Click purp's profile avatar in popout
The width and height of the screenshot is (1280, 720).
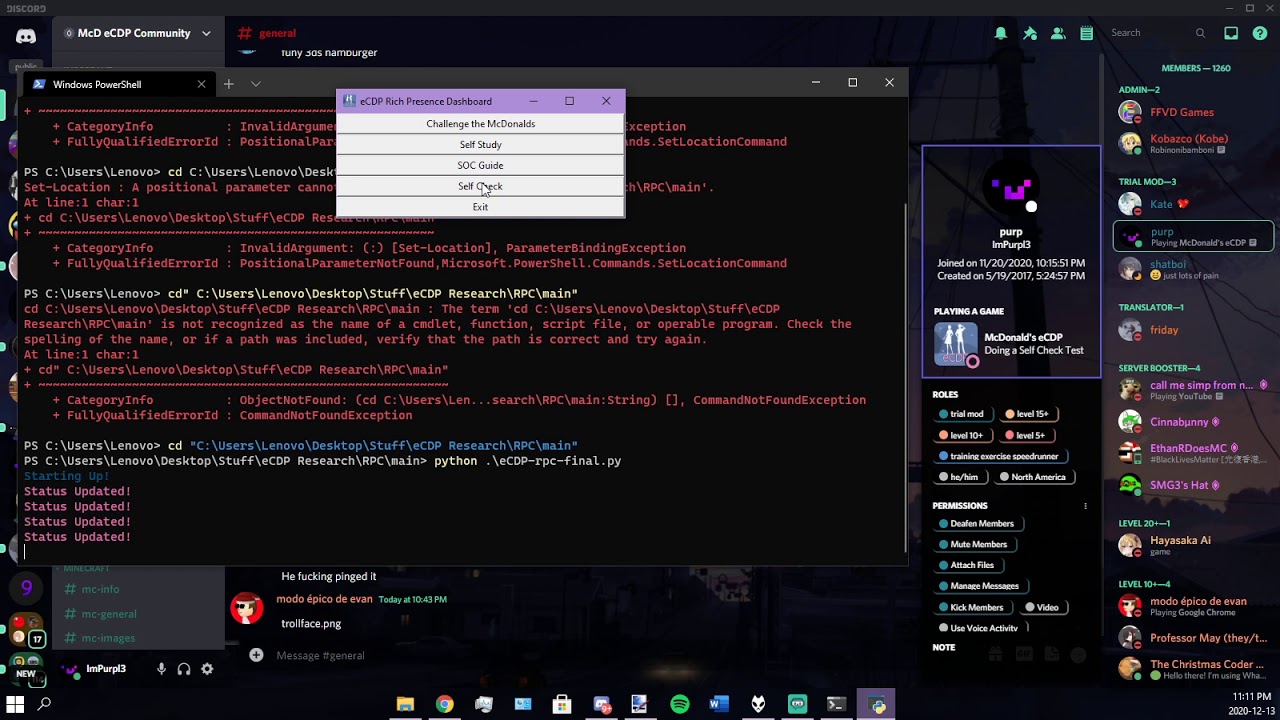pyautogui.click(x=1011, y=189)
